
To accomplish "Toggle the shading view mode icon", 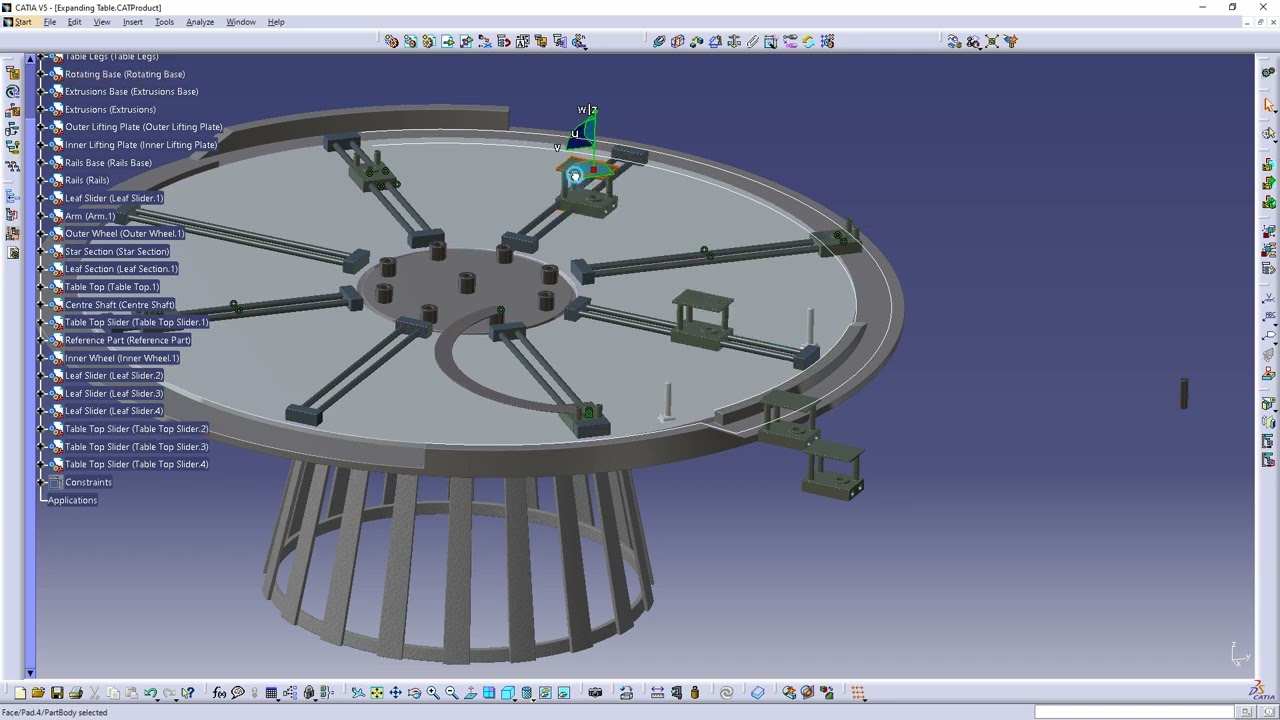I will 527,692.
